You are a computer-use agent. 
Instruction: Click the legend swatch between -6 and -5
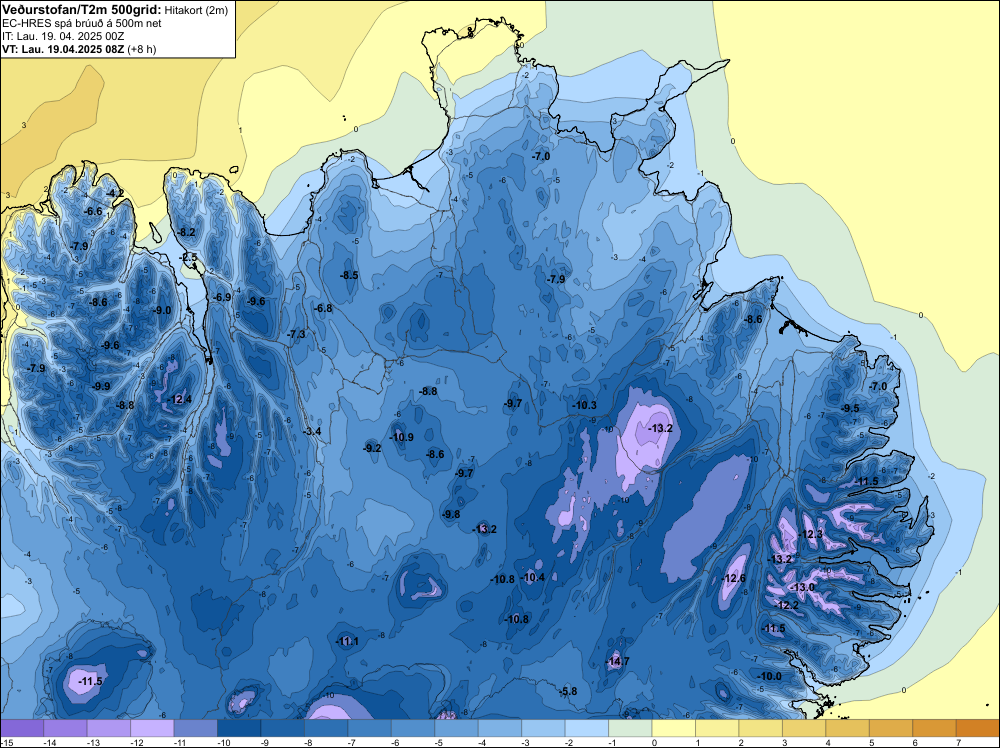click(413, 728)
